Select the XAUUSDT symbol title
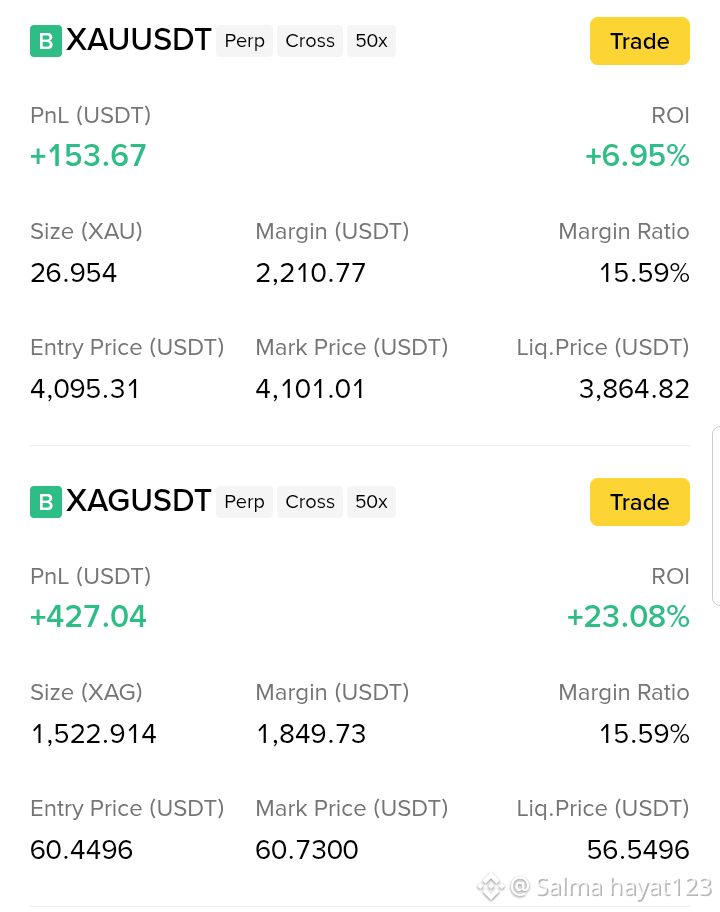 click(x=138, y=40)
